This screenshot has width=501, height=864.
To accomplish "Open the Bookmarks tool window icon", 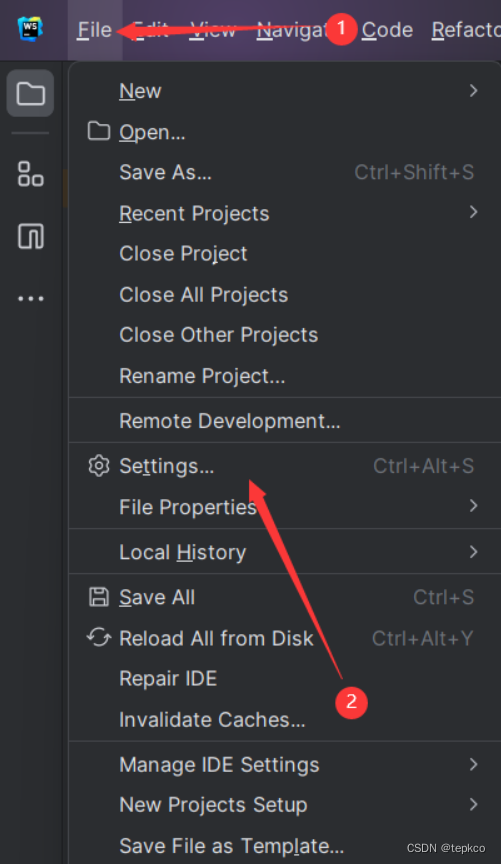I will 30,236.
